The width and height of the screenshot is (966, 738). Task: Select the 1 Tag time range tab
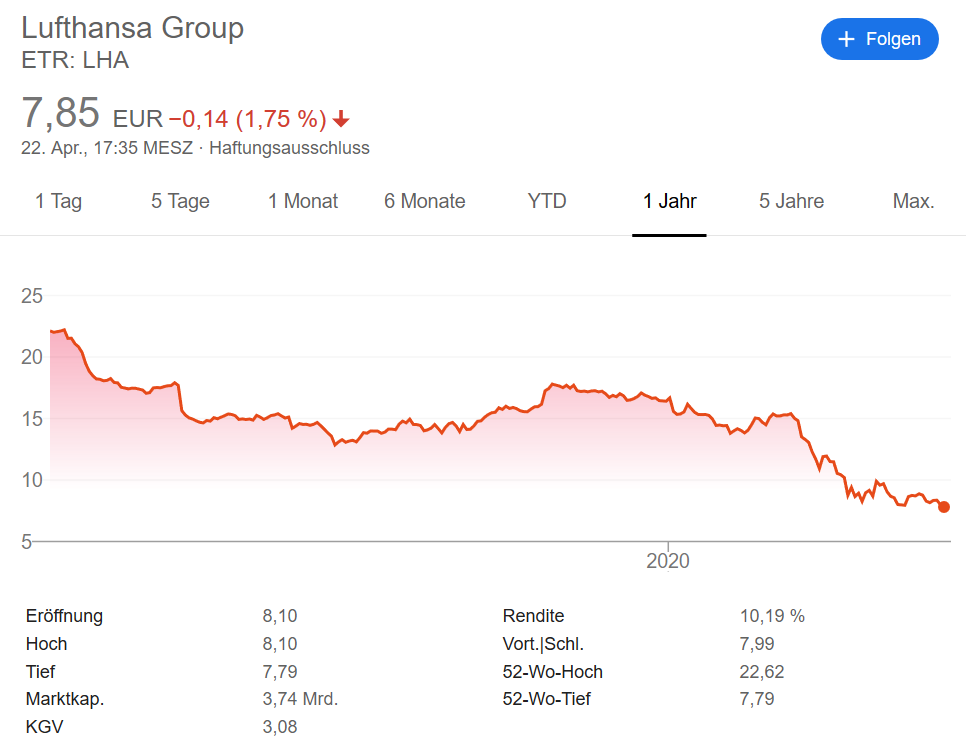(57, 201)
